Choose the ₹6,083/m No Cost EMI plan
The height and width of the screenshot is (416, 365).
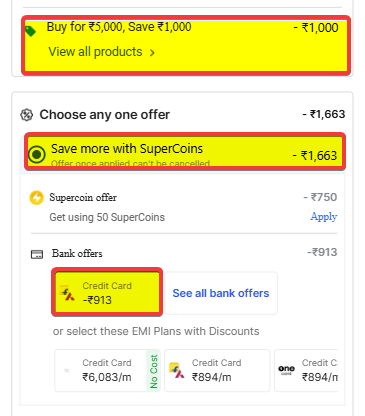click(107, 370)
